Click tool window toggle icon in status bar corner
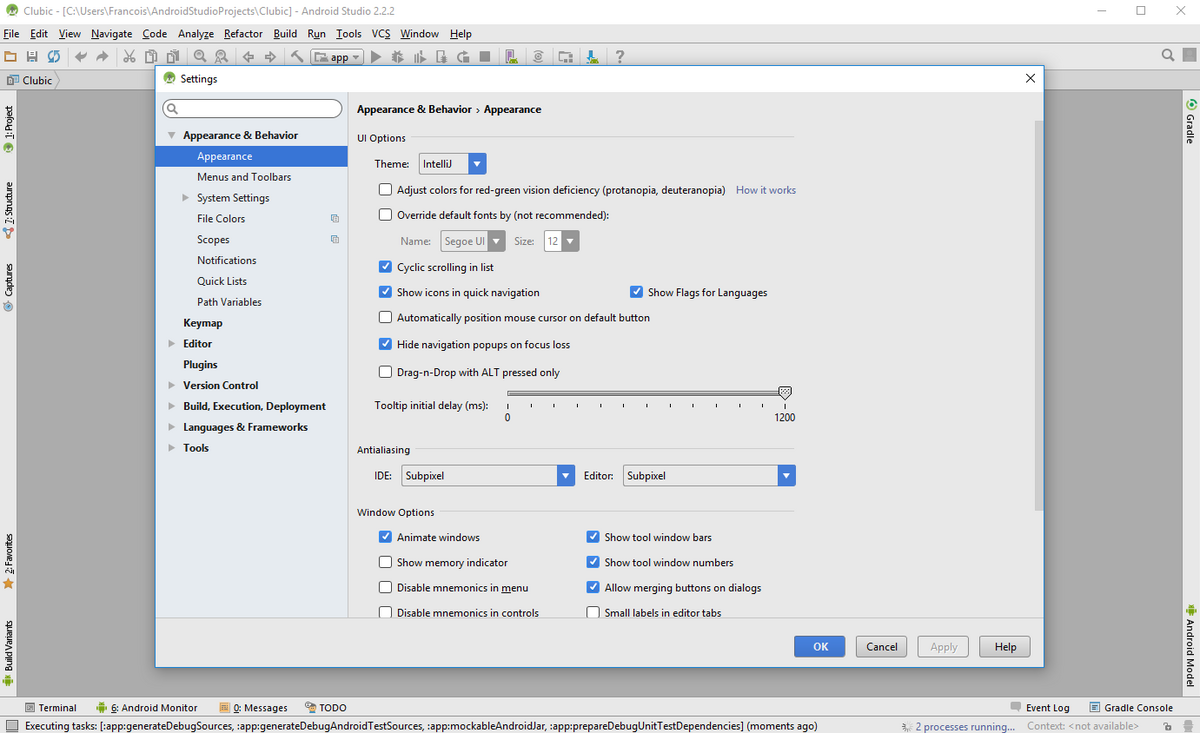This screenshot has height=733, width=1200. coord(11,725)
